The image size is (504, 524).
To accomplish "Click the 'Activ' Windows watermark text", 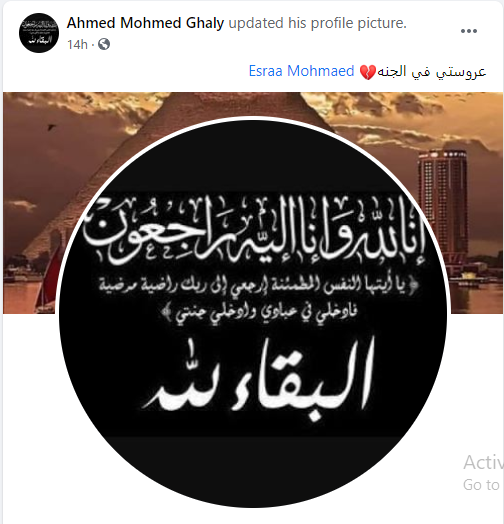I will point(483,463).
